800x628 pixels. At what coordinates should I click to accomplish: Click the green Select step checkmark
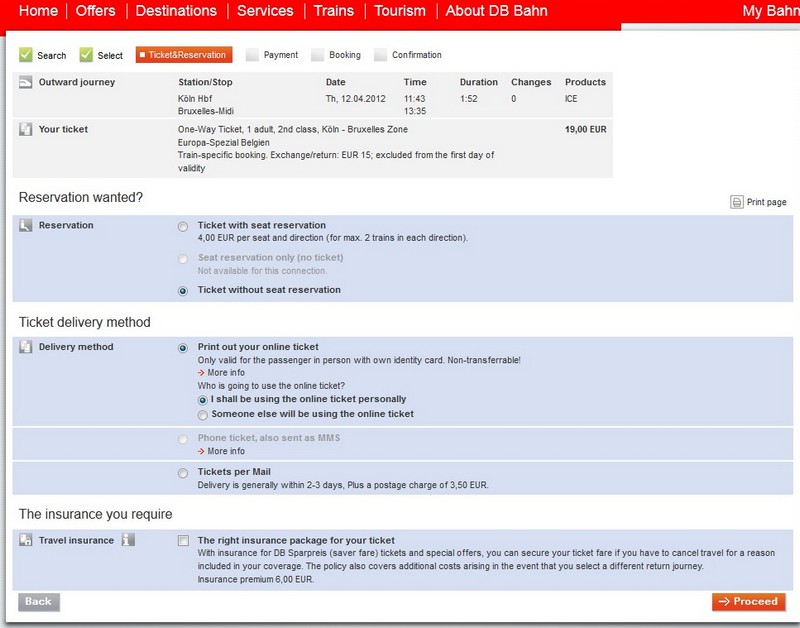click(86, 55)
